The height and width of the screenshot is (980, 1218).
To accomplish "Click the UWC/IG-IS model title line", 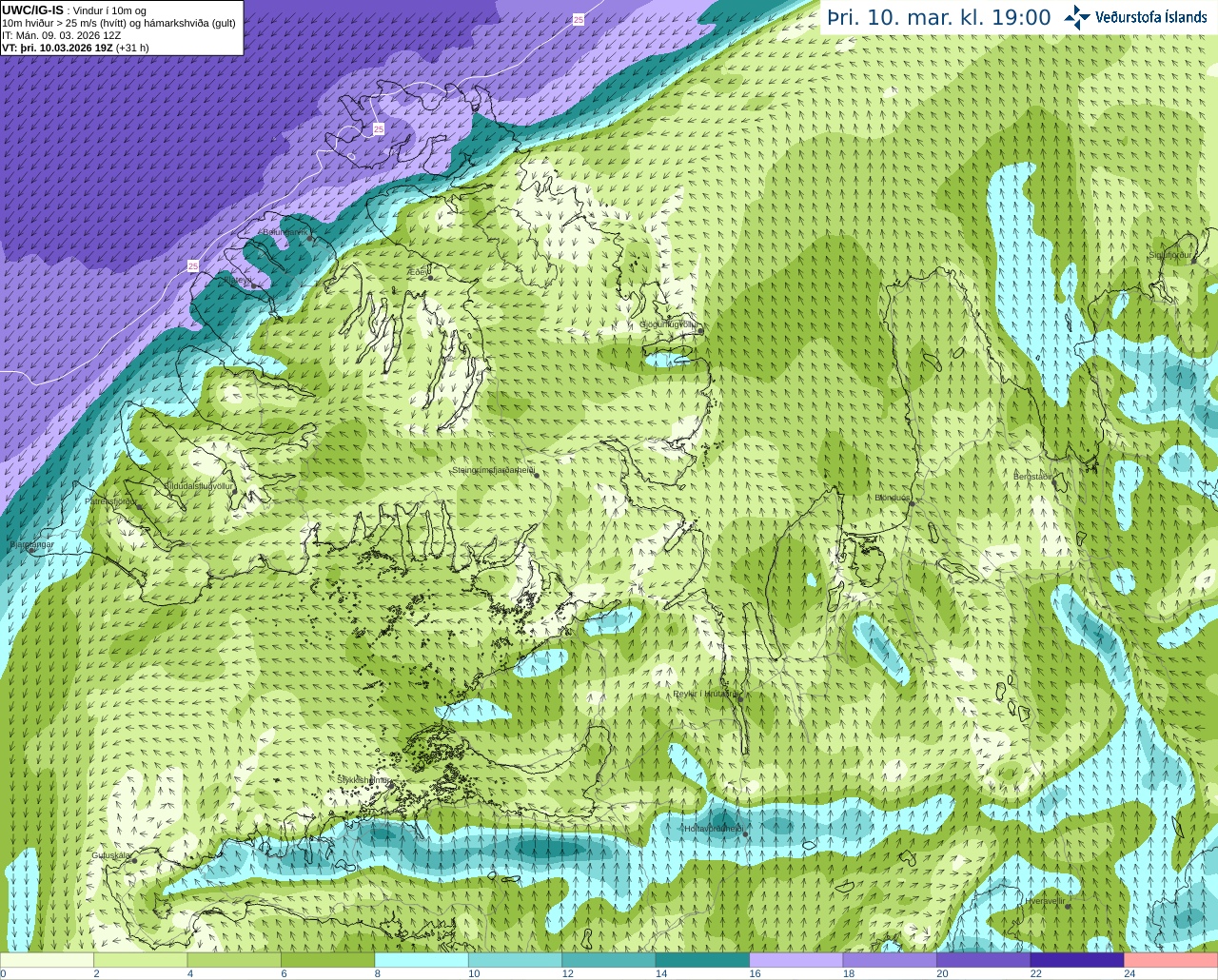I will [x=74, y=10].
